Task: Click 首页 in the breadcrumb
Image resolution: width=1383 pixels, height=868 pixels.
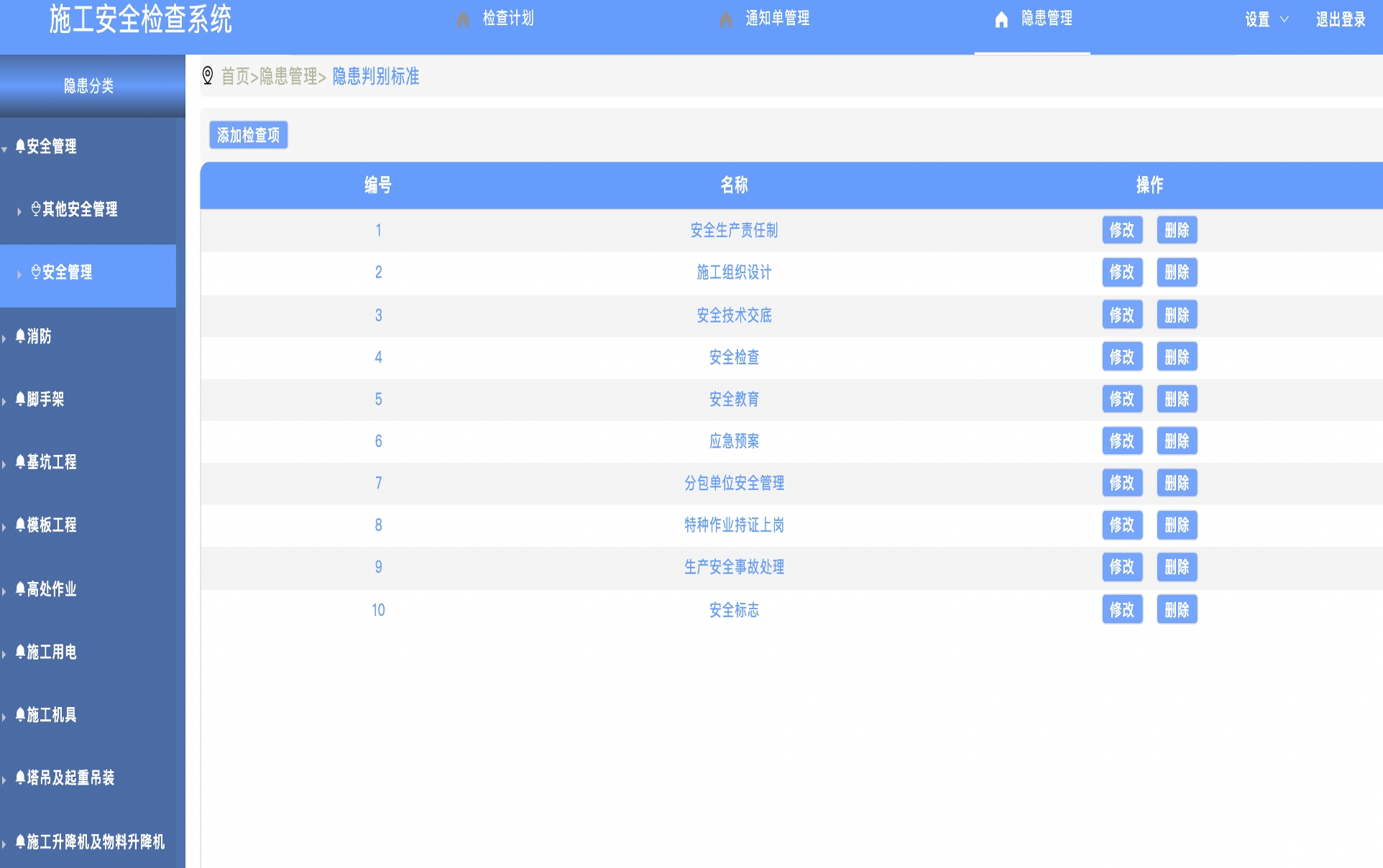Action: point(235,76)
